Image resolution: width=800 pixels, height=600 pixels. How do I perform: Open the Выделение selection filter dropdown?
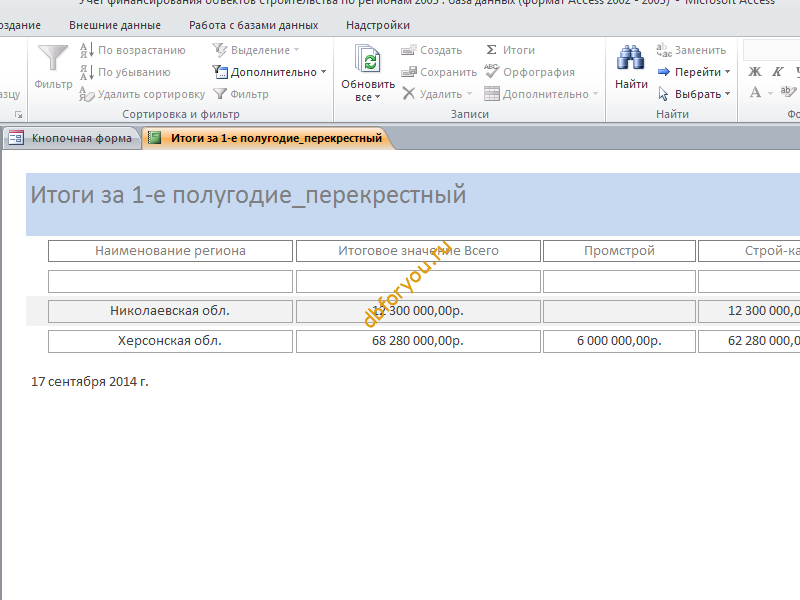tap(256, 50)
